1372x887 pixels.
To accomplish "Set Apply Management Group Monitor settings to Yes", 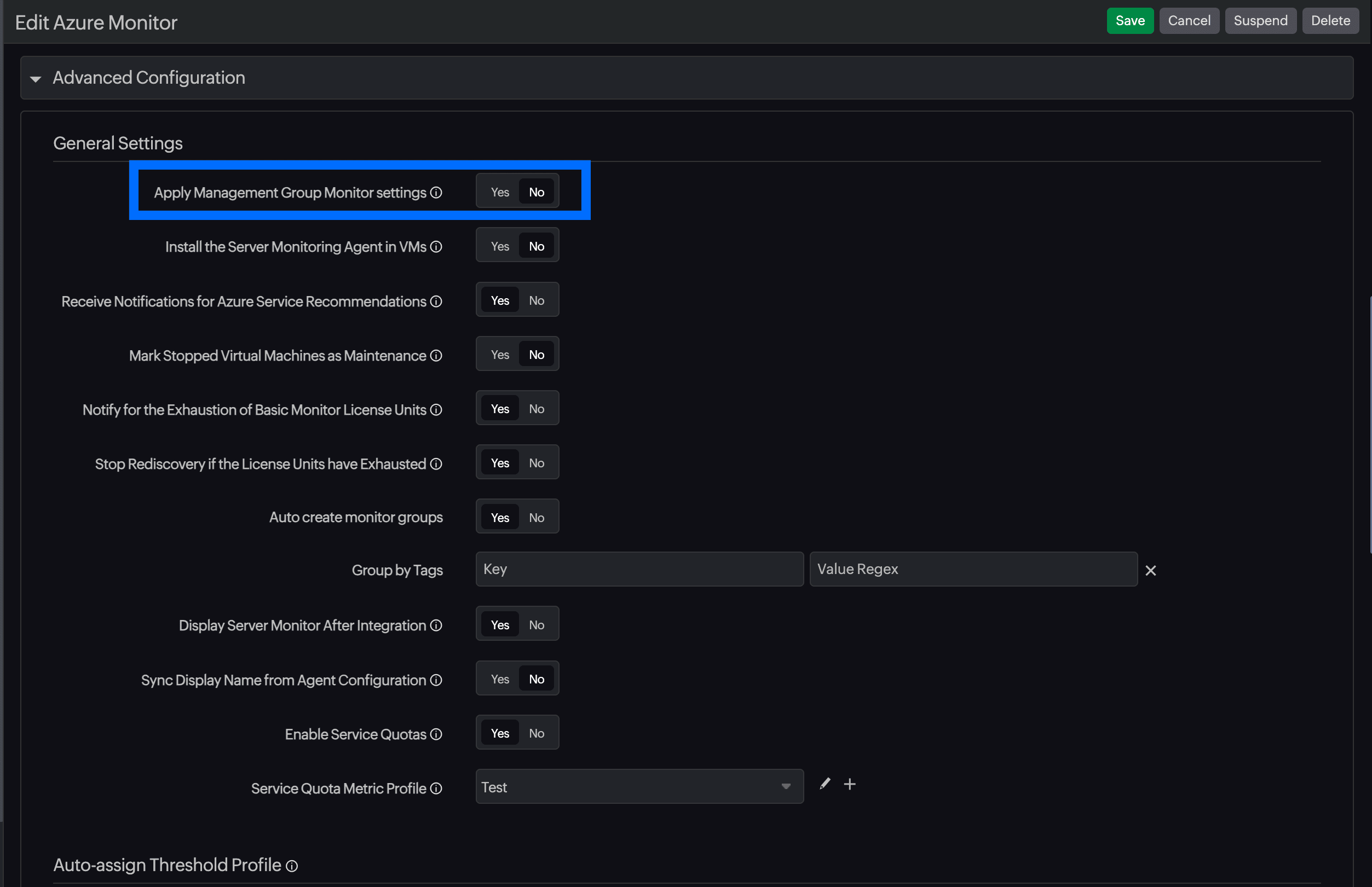I will 500,193.
